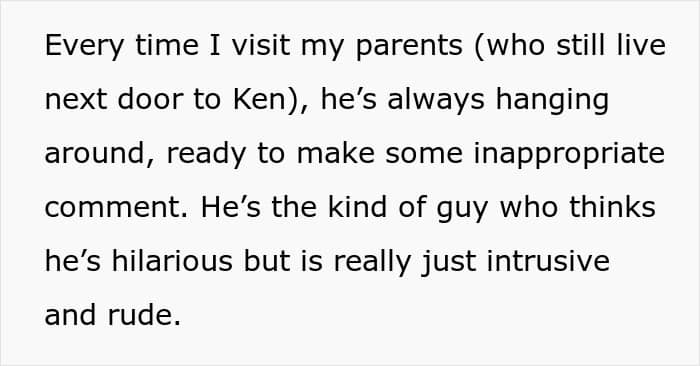Click the word "really" in fifth line

coord(372,263)
